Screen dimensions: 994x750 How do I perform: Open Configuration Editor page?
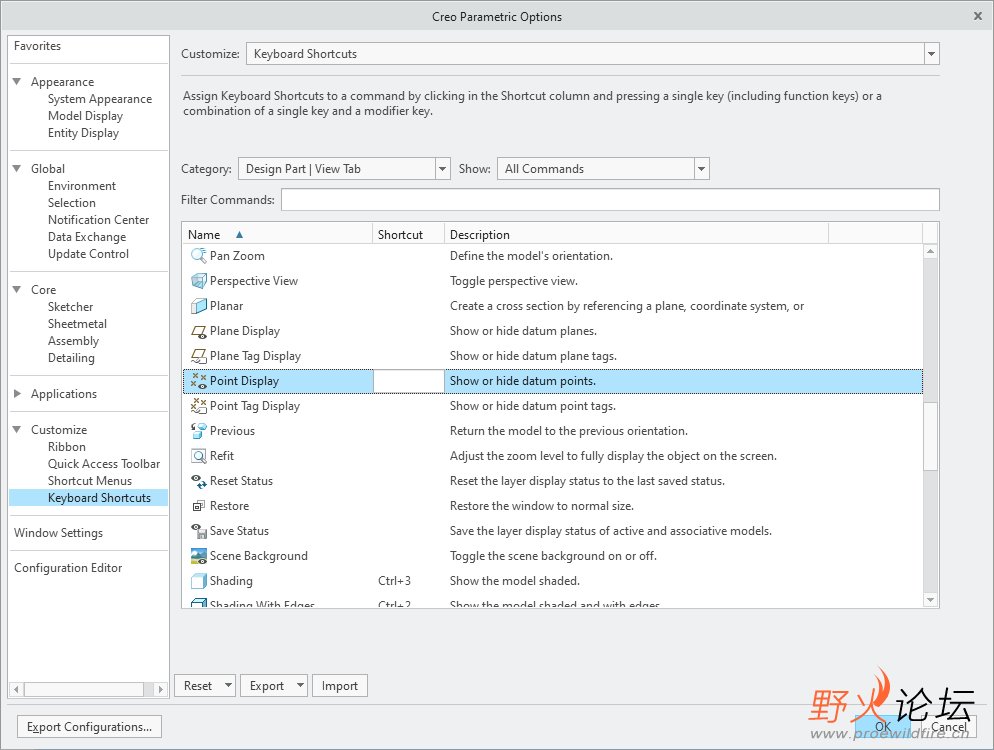pyautogui.click(x=68, y=568)
